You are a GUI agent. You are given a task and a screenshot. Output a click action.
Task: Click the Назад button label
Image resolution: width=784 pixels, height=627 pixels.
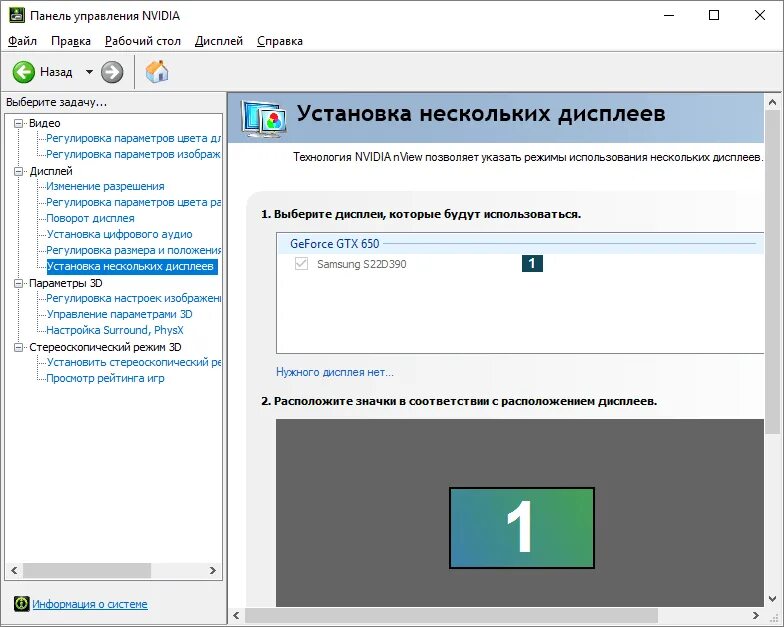56,72
